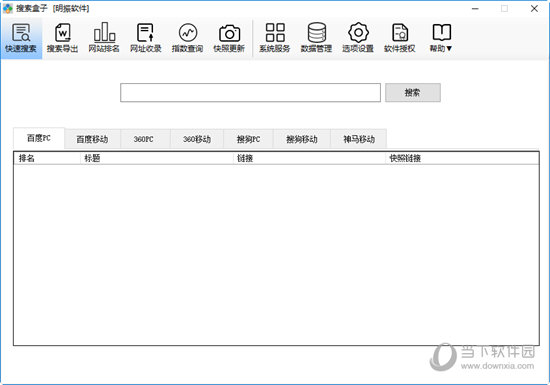Open the 系统服务 system services panel
Image resolution: width=550 pixels, height=385 pixels.
click(x=275, y=38)
